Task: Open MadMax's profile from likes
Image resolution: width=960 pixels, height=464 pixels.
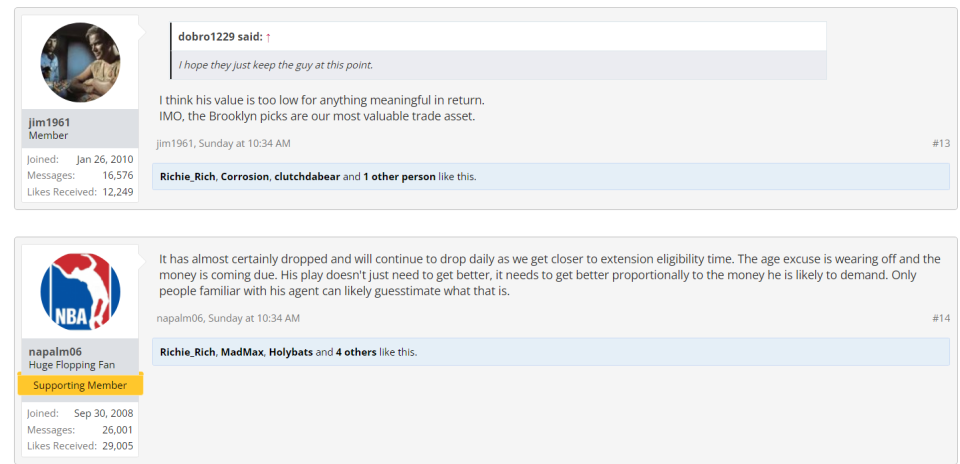Action: [x=242, y=352]
